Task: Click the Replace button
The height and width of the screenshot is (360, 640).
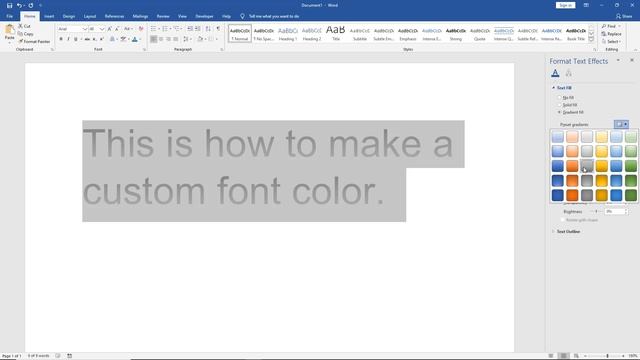Action: [611, 34]
